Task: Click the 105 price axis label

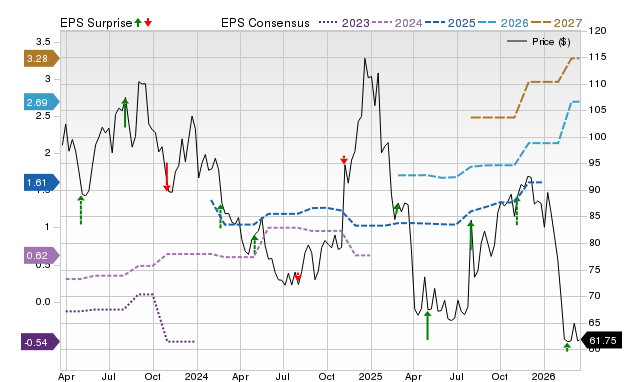Action: (x=598, y=110)
